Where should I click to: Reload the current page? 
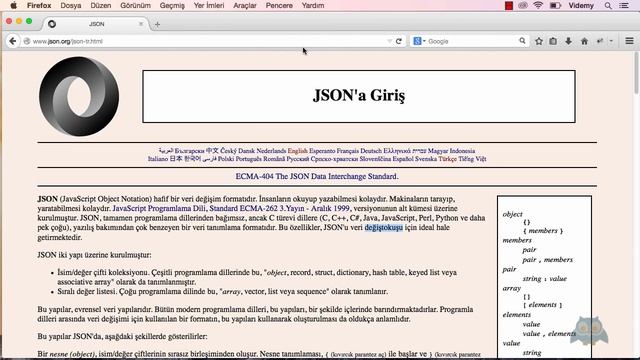coord(399,41)
